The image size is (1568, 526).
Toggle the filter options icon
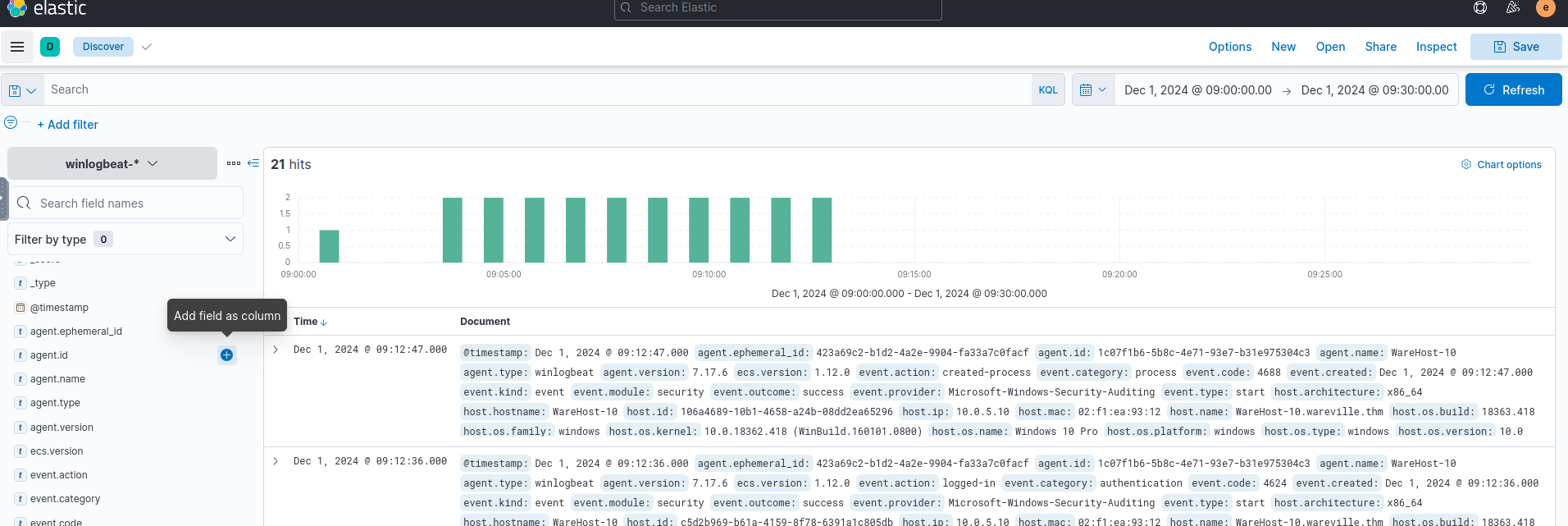click(11, 123)
